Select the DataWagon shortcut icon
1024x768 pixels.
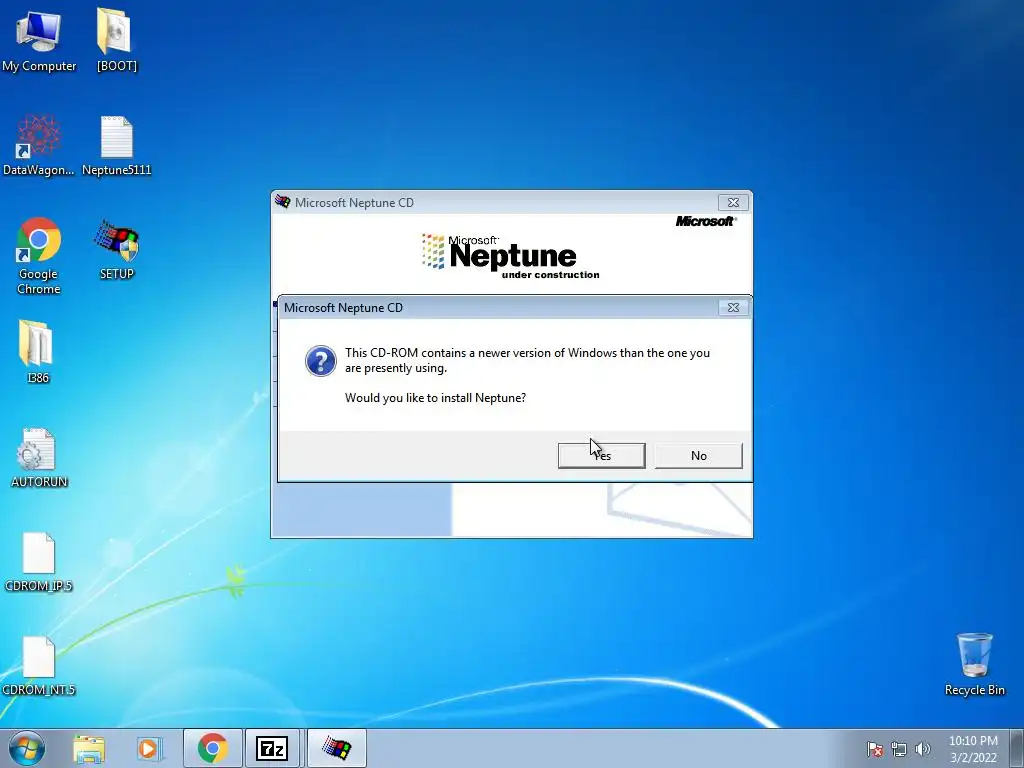39,145
